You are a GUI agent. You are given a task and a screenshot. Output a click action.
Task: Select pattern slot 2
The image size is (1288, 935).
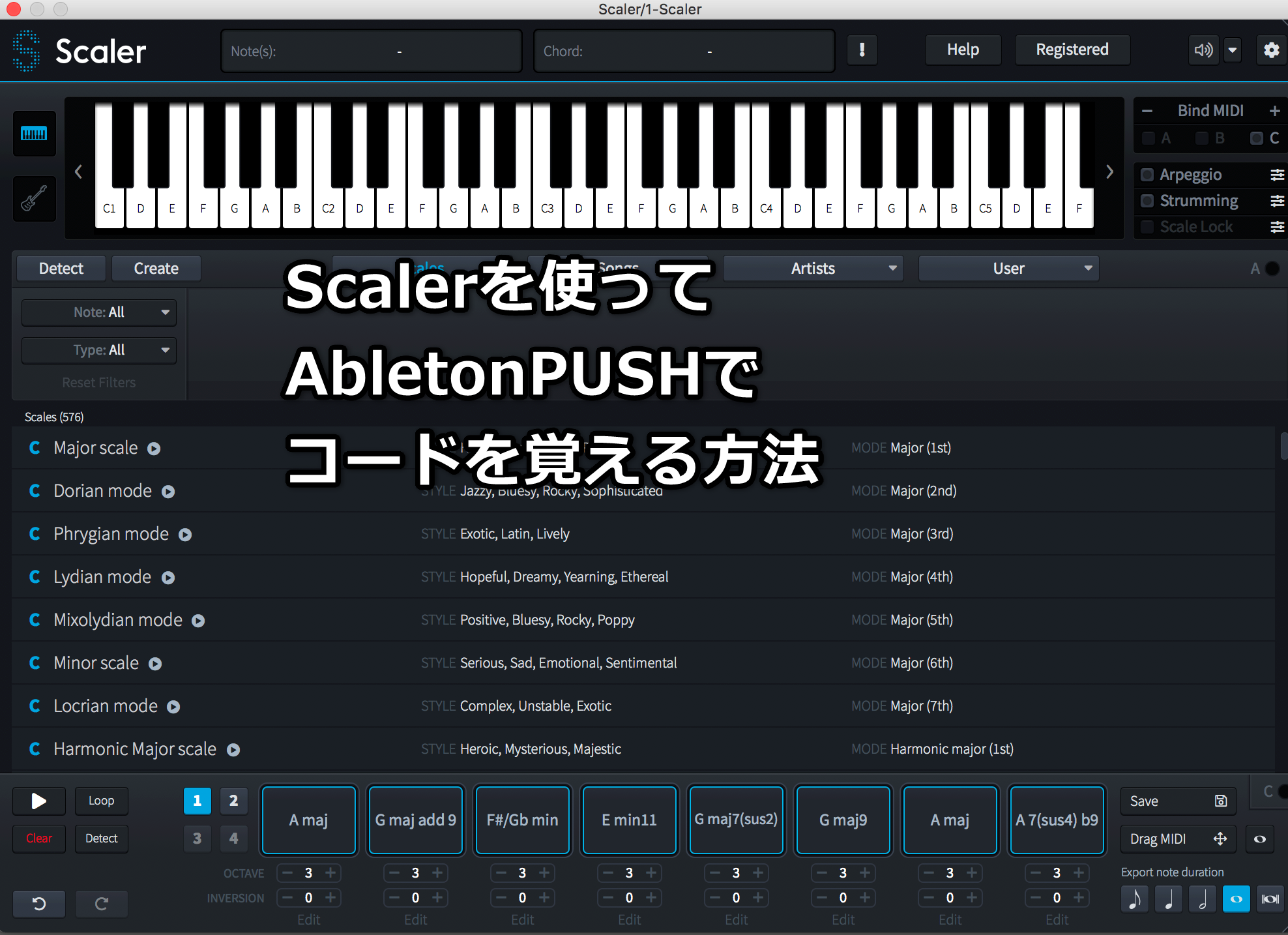[x=233, y=801]
